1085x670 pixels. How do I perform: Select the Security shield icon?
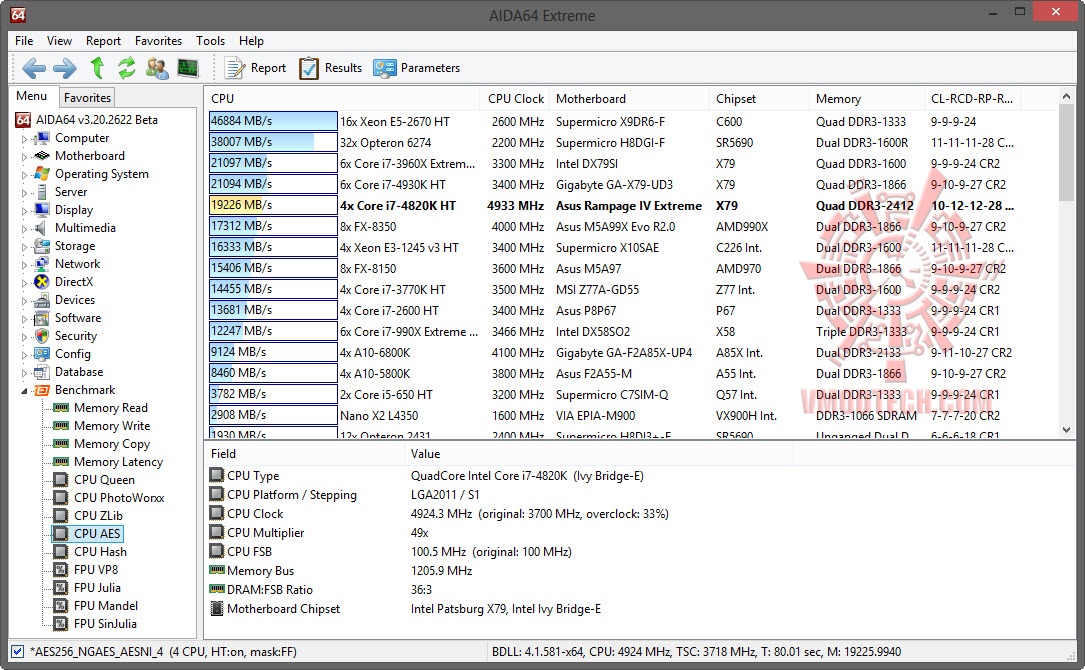(x=42, y=336)
